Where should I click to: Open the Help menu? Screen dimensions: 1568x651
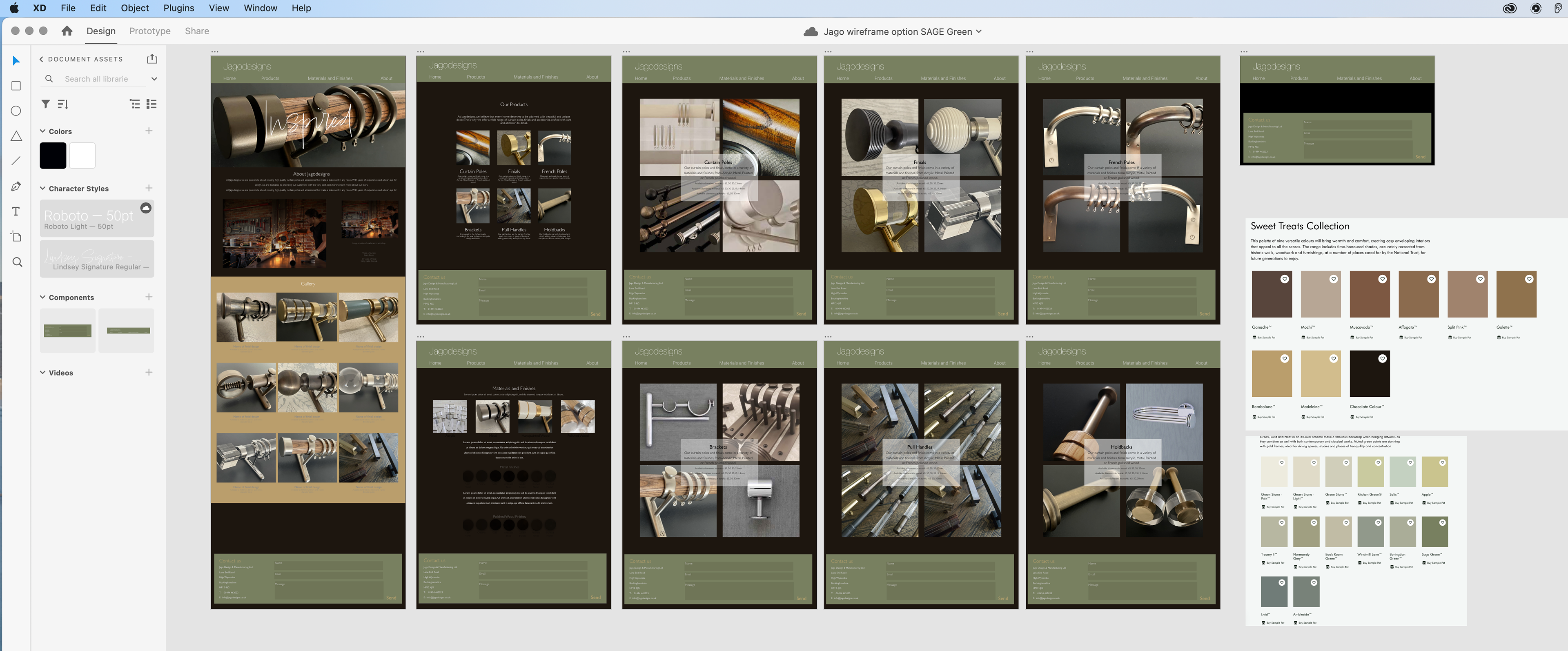[x=301, y=8]
